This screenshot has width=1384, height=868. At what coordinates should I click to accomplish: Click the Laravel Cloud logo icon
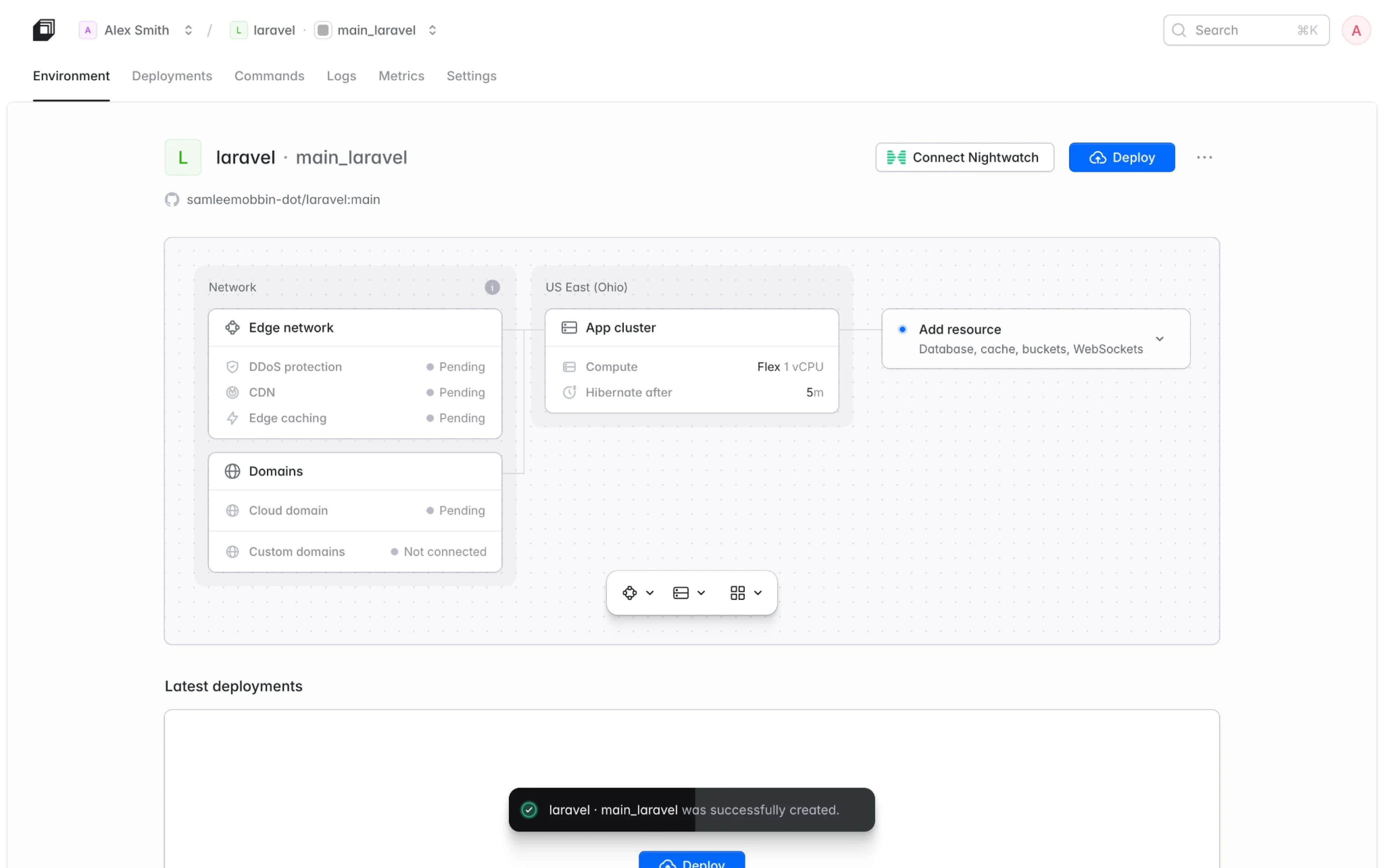coord(44,30)
